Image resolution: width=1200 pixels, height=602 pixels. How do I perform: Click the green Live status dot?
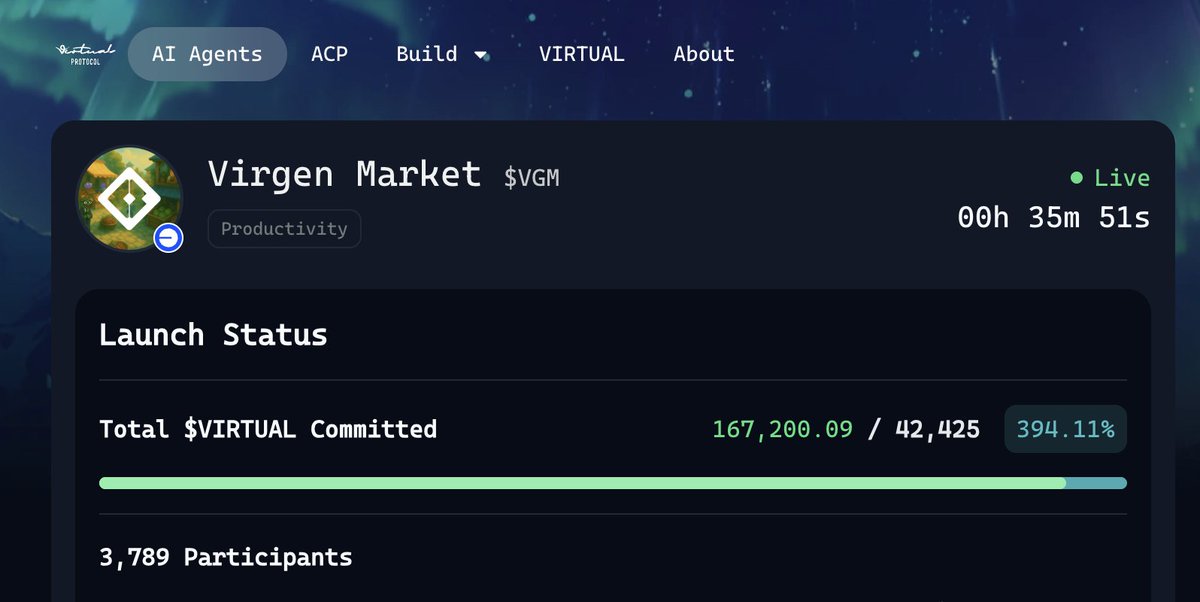1076,178
